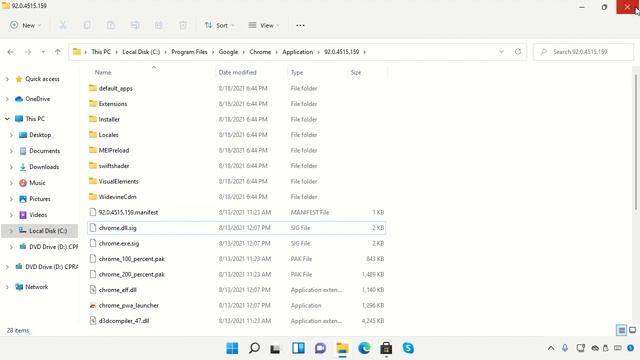Screen dimensions: 640x360
Task: Sort by Type column header
Action: [297, 72]
